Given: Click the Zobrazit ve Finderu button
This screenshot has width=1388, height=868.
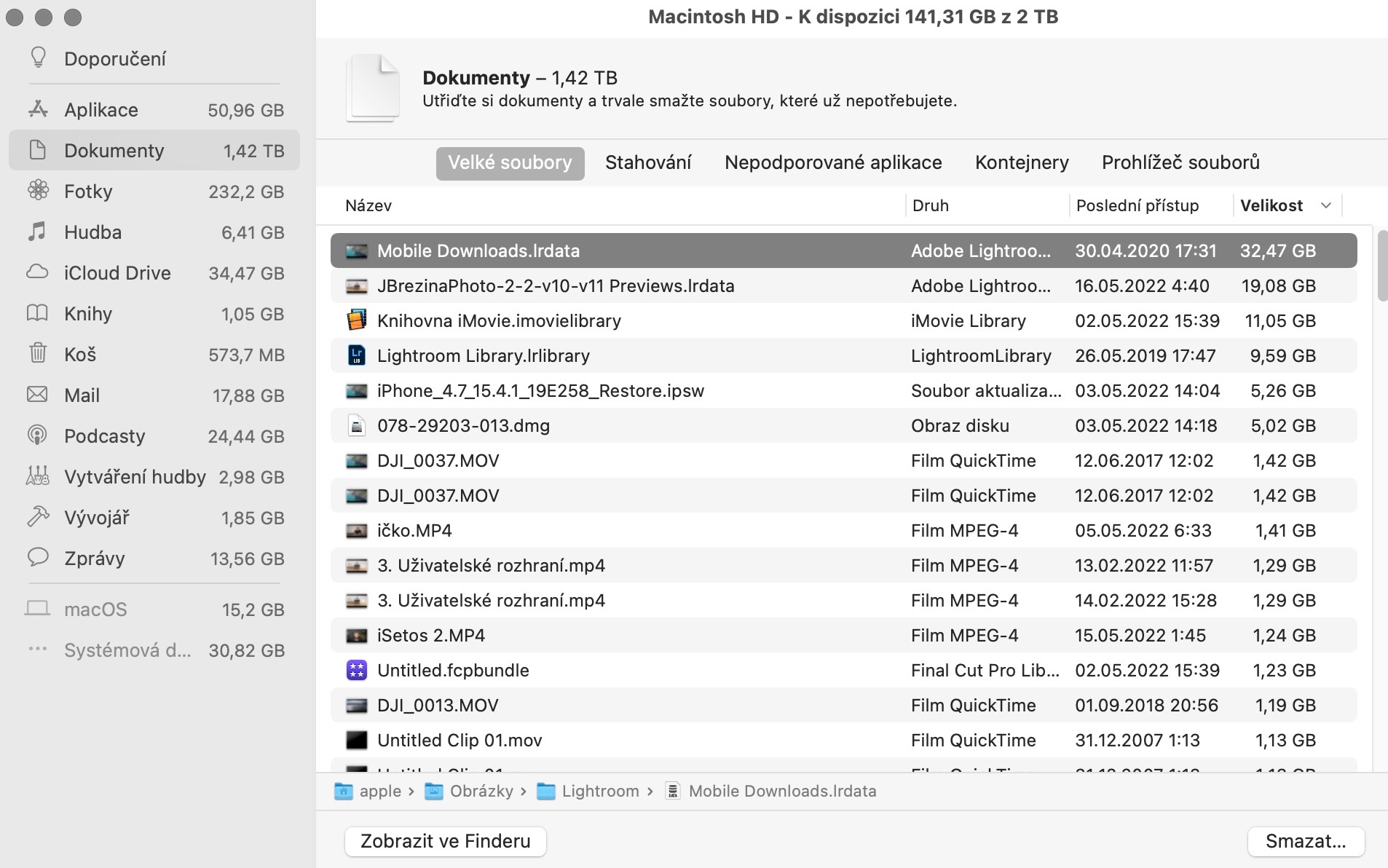Looking at the screenshot, I should pyautogui.click(x=445, y=841).
